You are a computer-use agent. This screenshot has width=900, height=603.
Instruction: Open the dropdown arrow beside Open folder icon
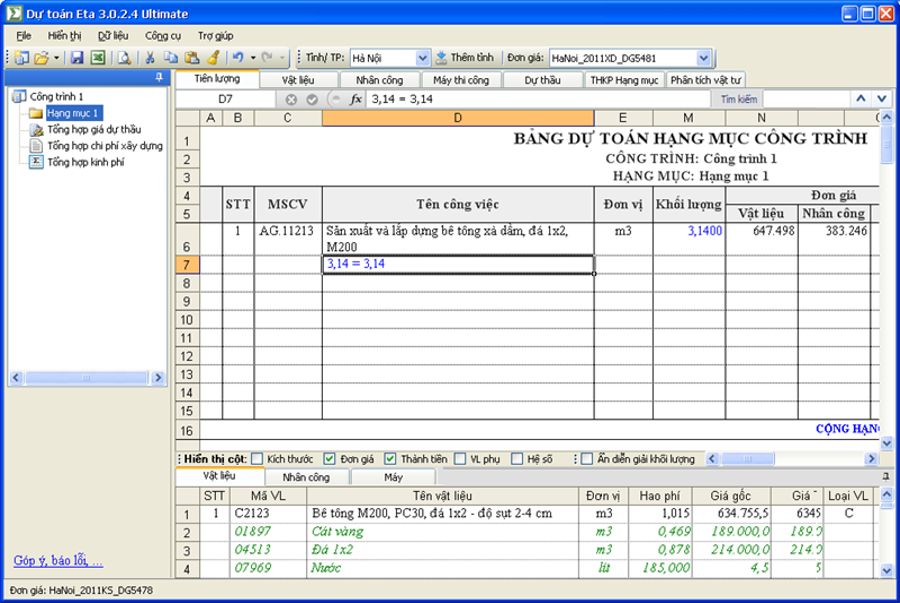coord(57,58)
